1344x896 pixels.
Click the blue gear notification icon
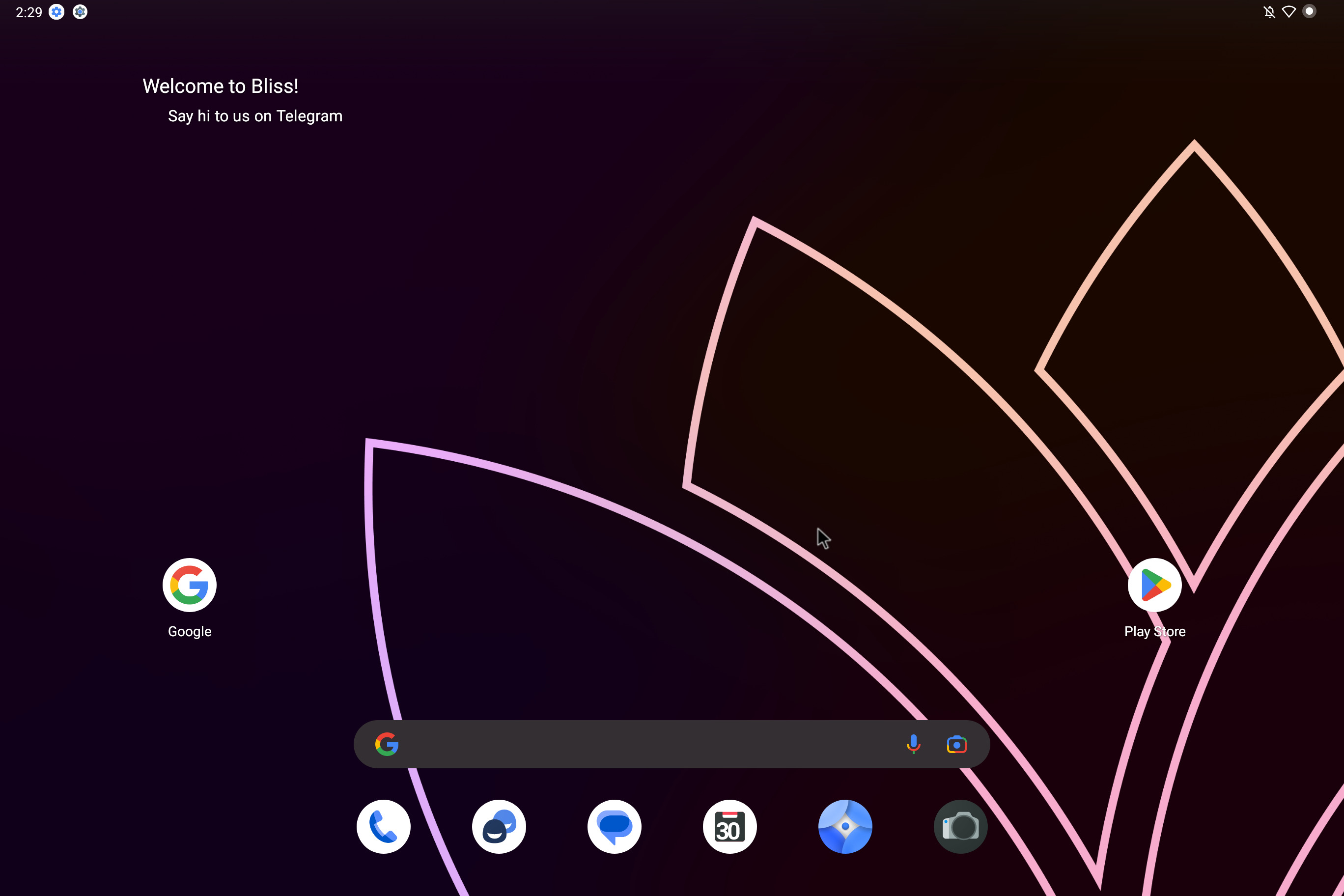(x=56, y=12)
